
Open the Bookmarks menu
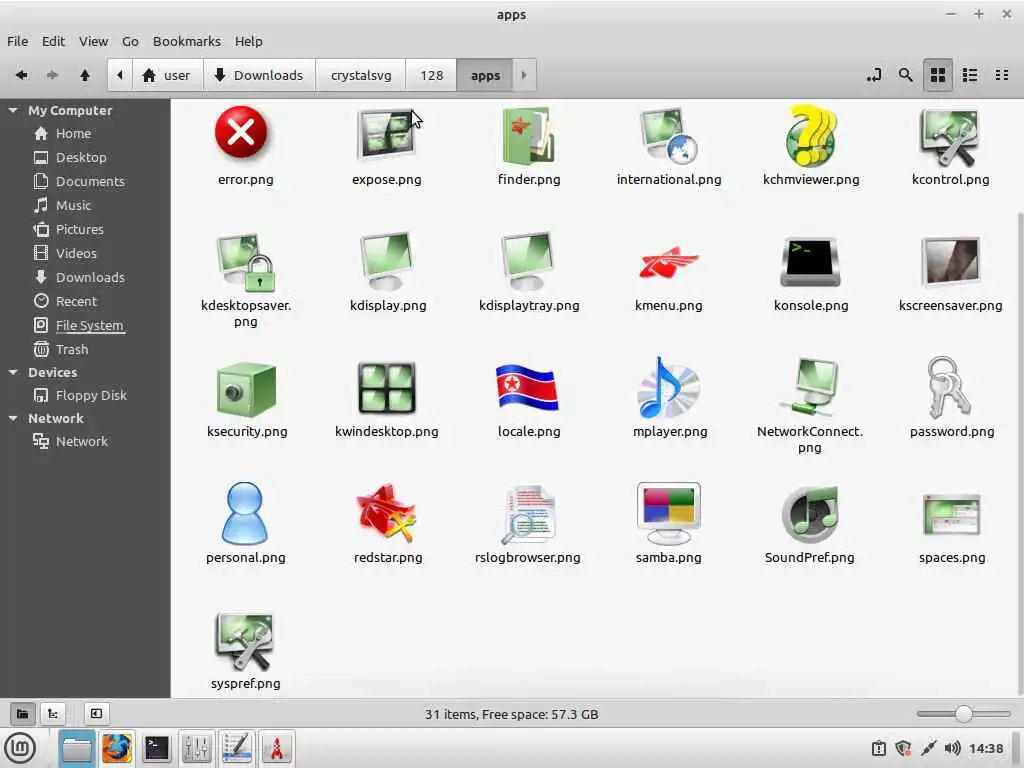[187, 41]
